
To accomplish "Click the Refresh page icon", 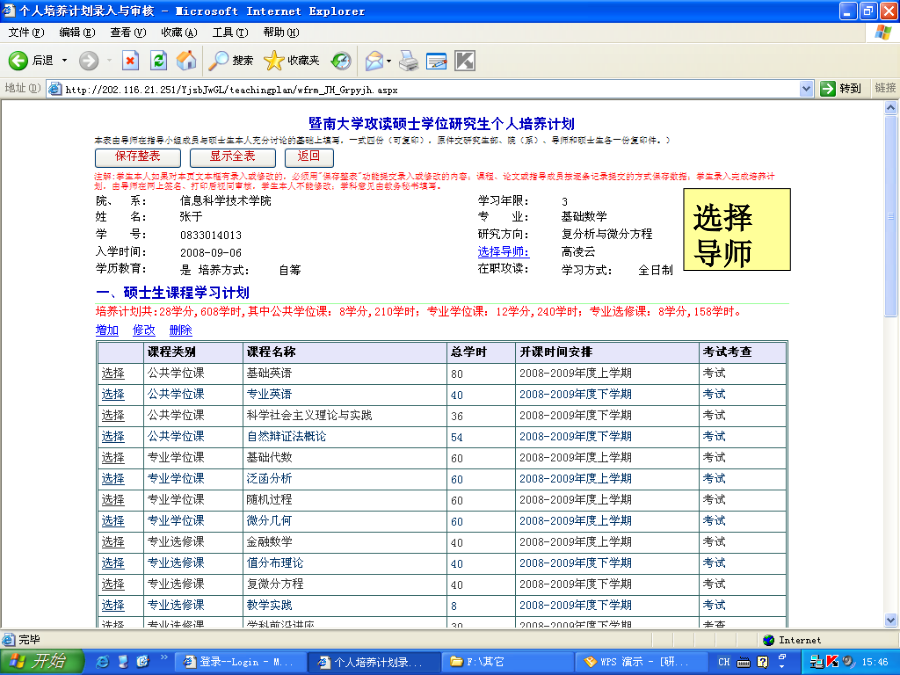I will point(158,60).
